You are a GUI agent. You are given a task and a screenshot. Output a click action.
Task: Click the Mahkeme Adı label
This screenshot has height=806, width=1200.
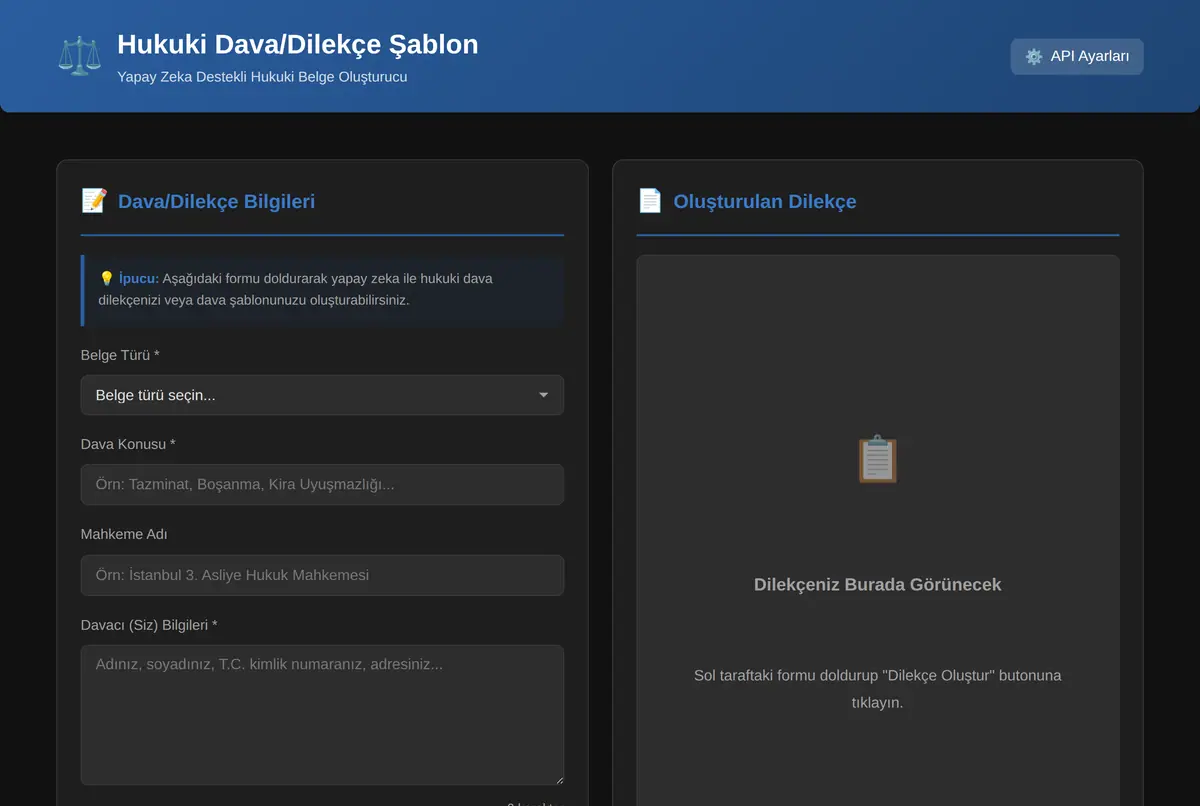pyautogui.click(x=124, y=534)
